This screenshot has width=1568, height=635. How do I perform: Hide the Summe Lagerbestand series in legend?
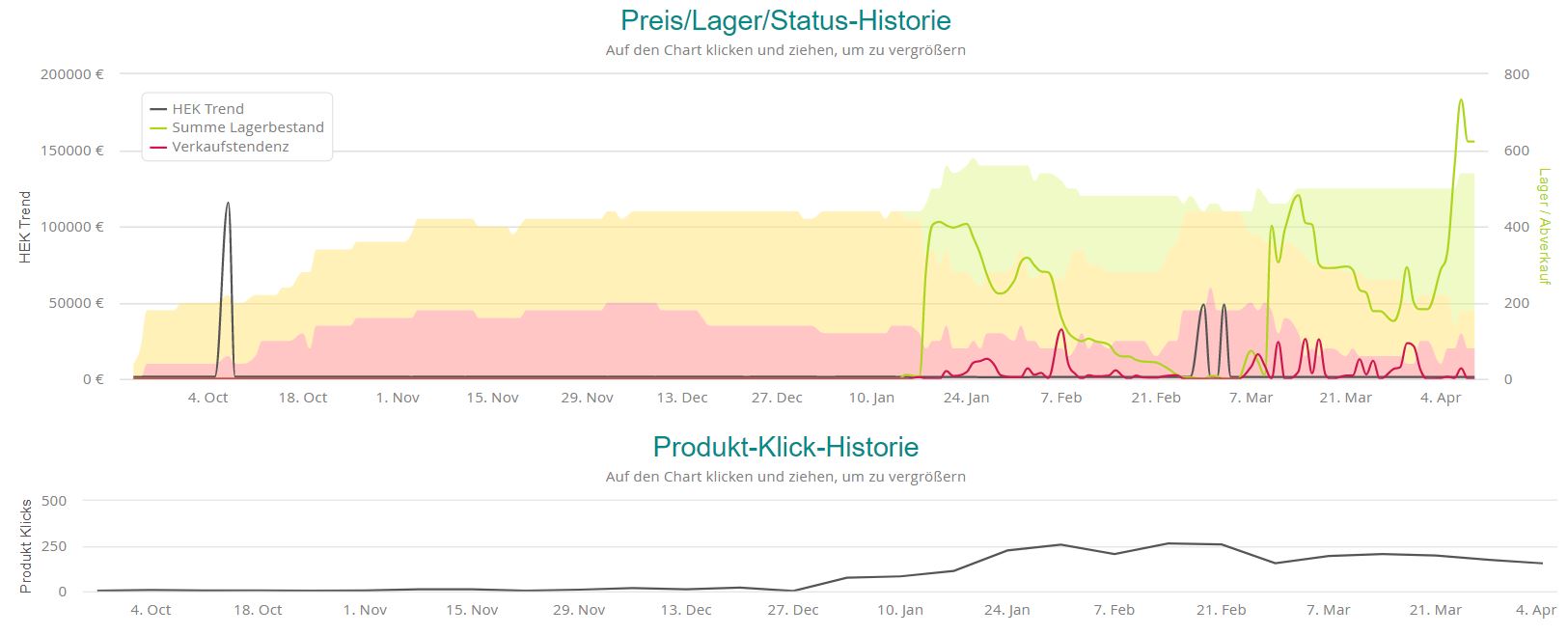[x=247, y=127]
